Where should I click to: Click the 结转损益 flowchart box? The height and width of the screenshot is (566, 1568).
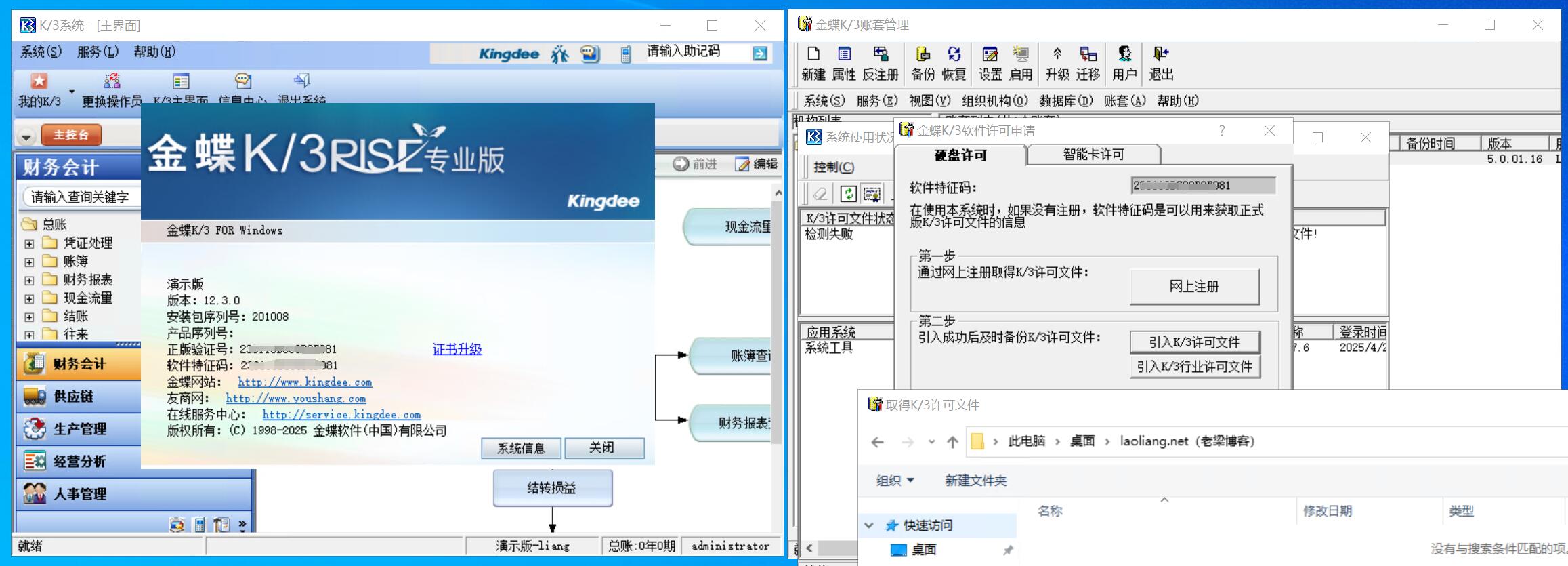point(552,488)
